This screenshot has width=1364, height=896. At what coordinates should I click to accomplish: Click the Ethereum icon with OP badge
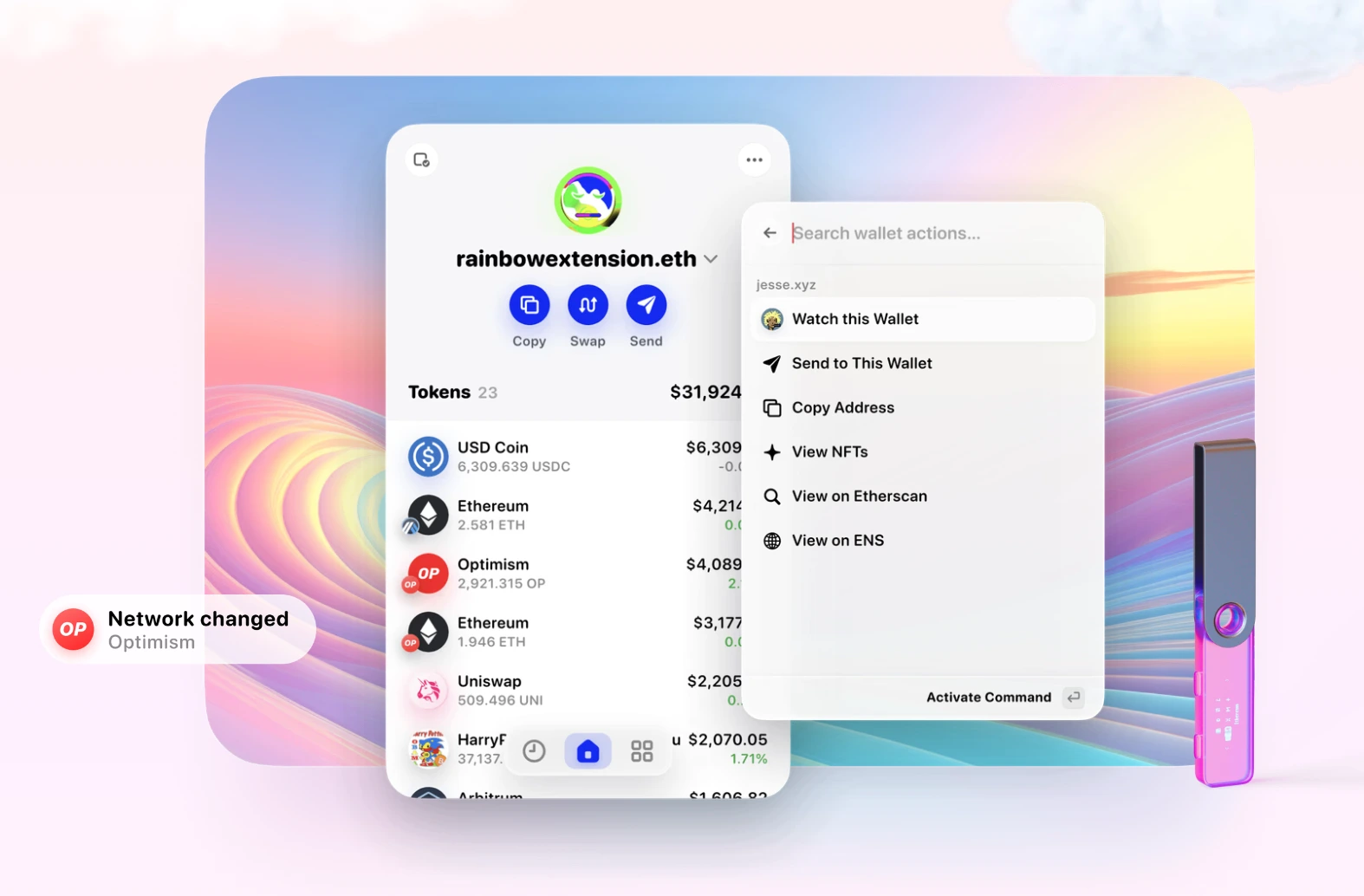(x=426, y=632)
